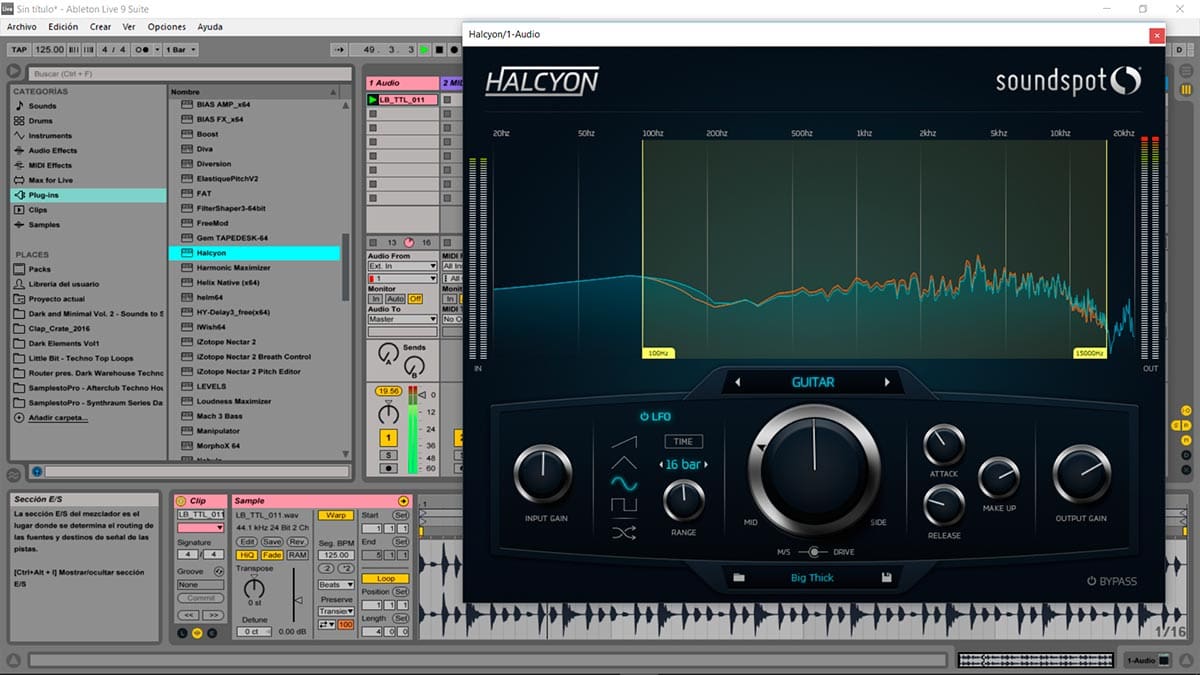This screenshot has width=1200, height=675.
Task: Toggle the Halcyon BYPASS switch
Action: [x=1092, y=582]
